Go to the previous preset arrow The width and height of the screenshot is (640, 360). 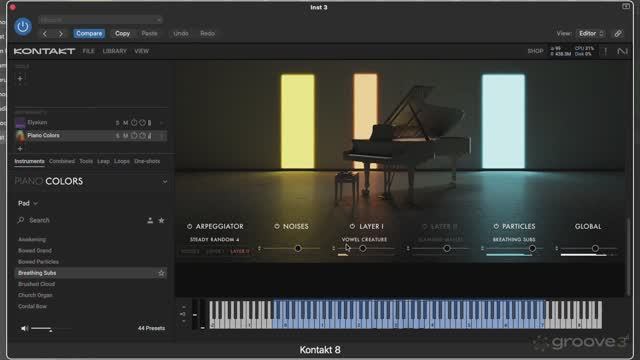45,34
